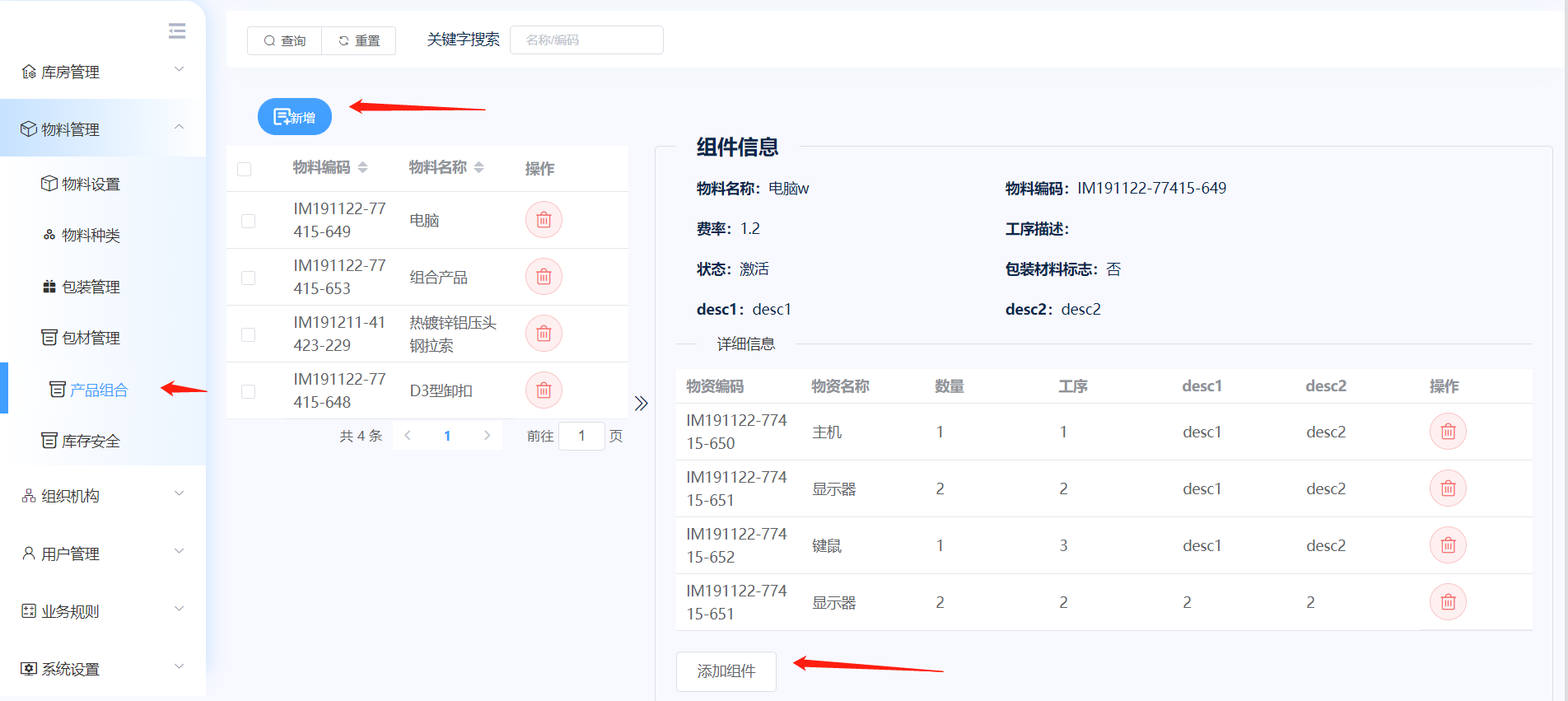
Task: Focus the 名称/编码 keyword search field
Action: point(586,40)
